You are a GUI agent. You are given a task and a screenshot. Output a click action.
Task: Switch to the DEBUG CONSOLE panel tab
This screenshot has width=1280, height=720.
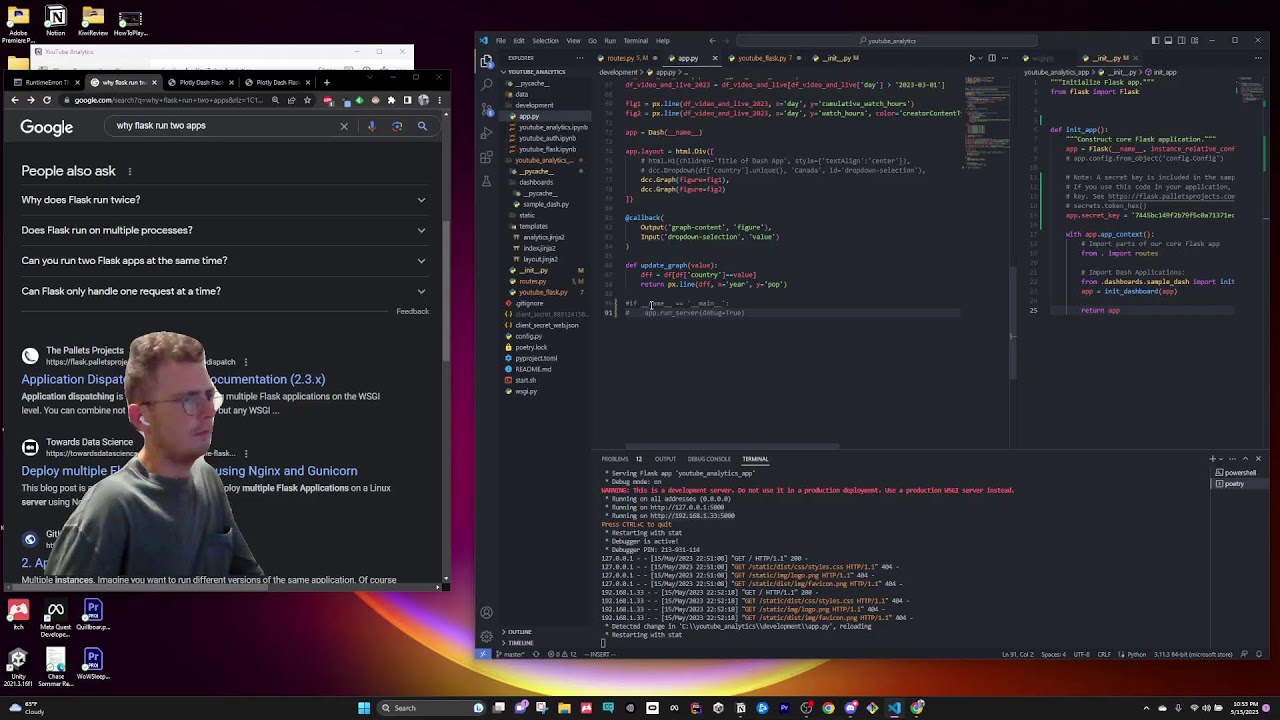[x=709, y=459]
